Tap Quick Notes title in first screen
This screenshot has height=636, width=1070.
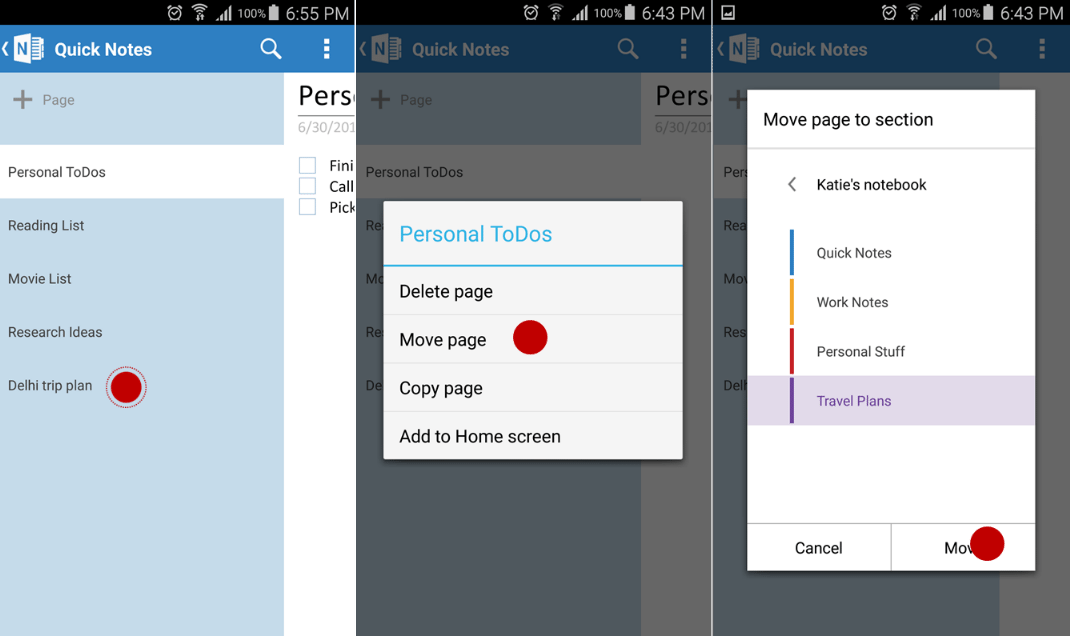(103, 49)
